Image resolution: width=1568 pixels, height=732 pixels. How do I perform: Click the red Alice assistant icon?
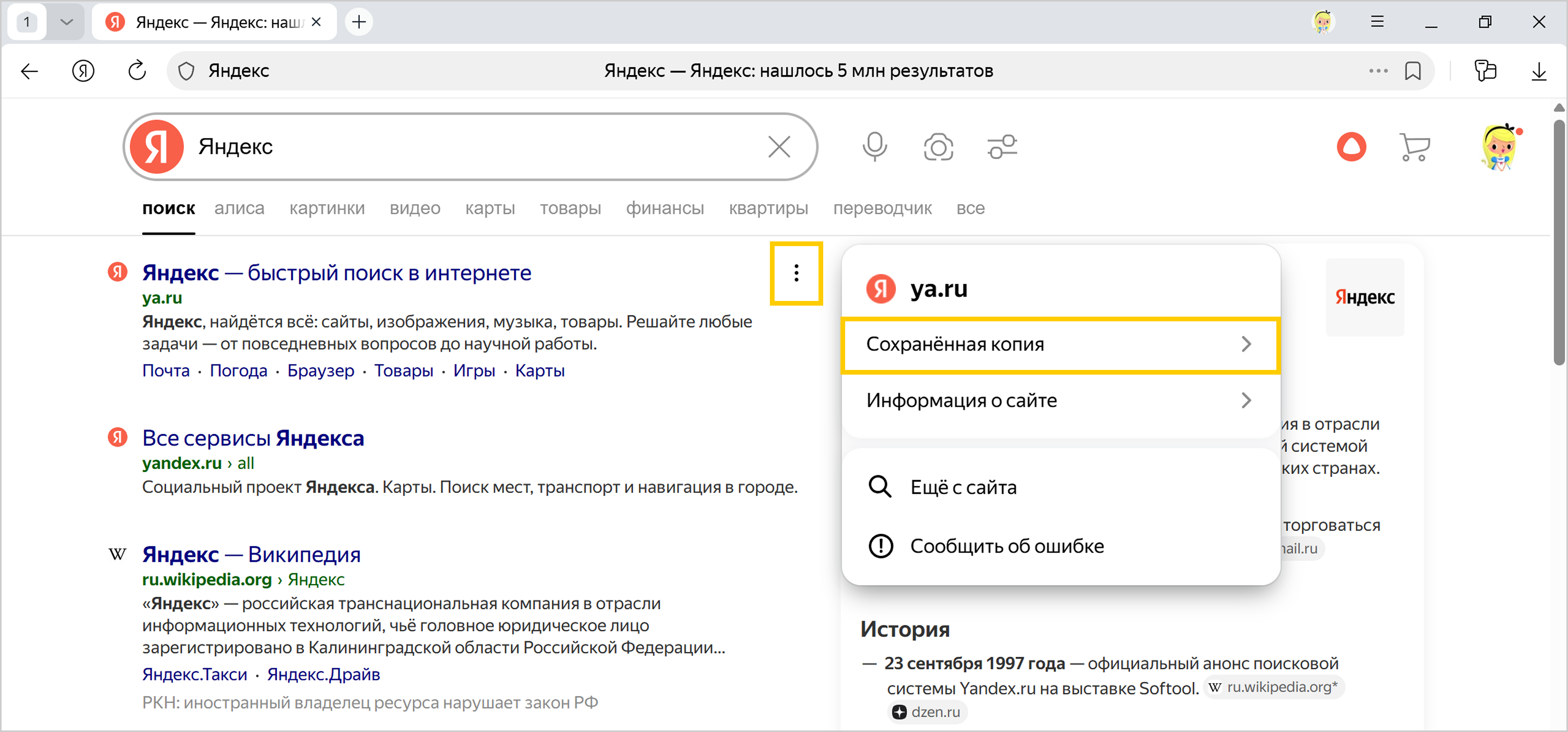[x=1351, y=147]
